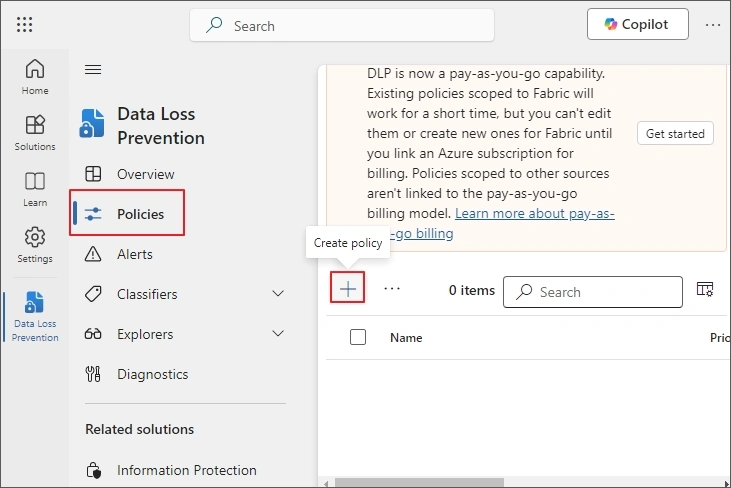Click the Explorers binoculars icon
Viewport: 731px width, 488px height.
pos(93,334)
